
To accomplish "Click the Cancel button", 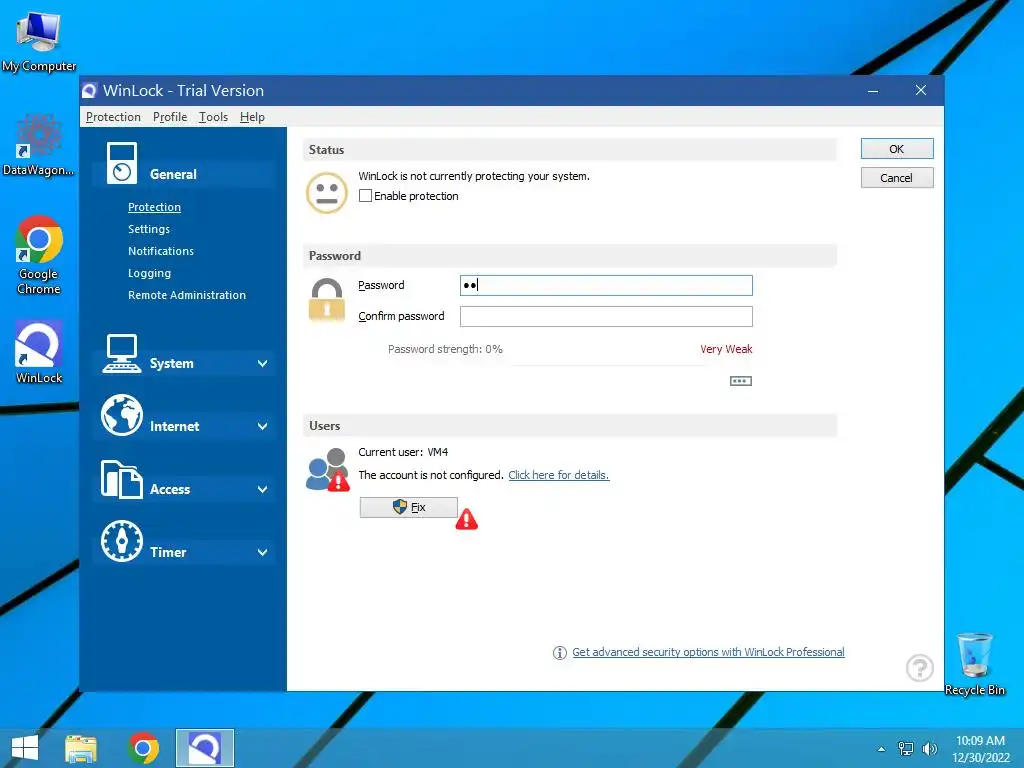I will click(897, 178).
